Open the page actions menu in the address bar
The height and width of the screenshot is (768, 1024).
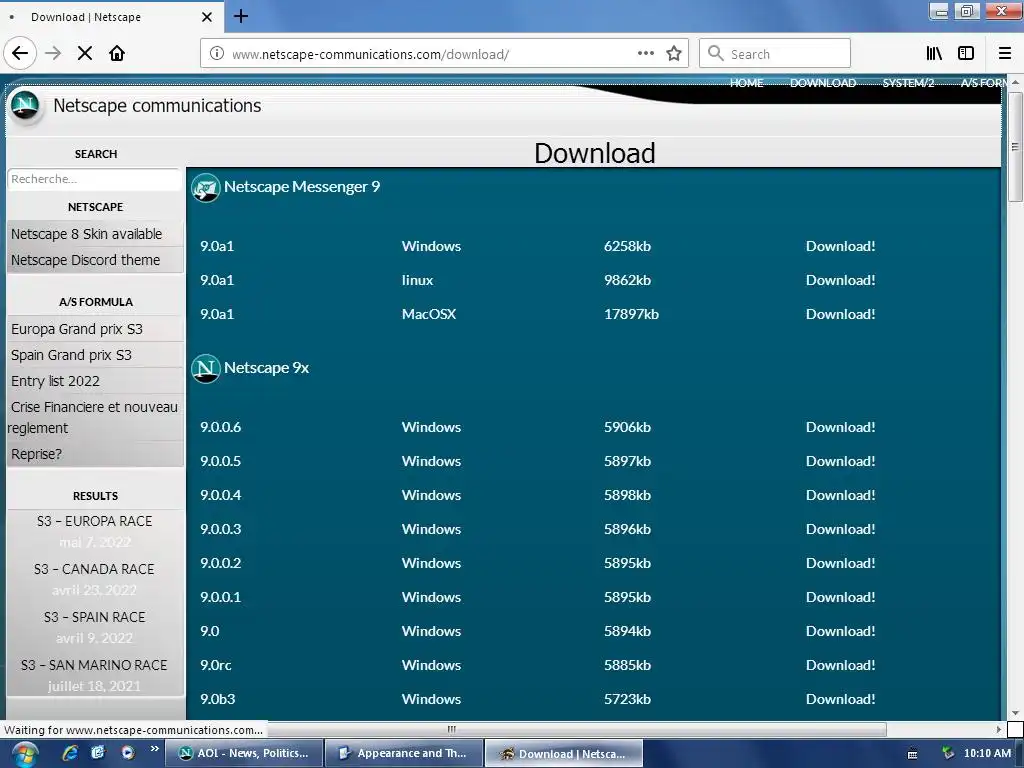[645, 54]
